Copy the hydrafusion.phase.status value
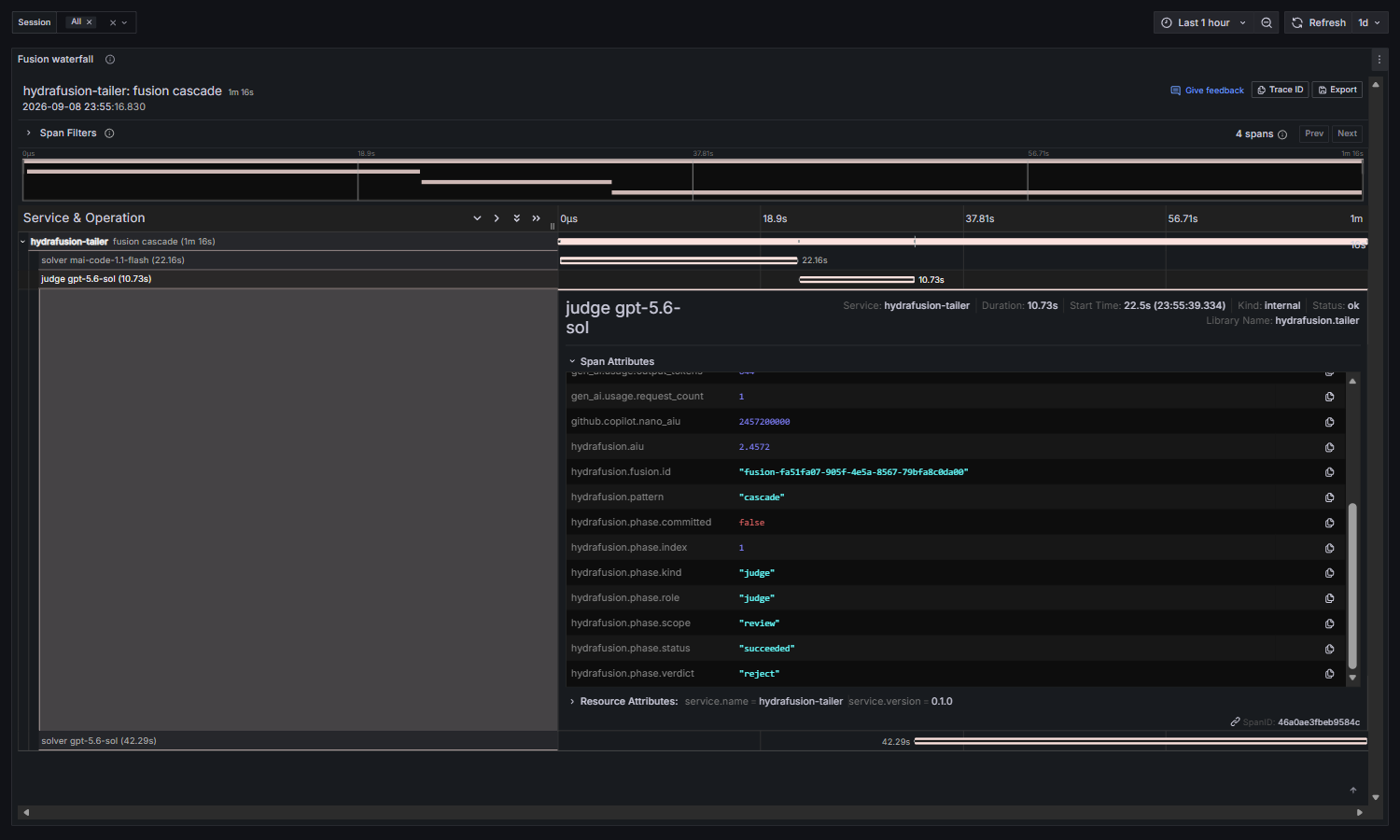Screen dimensions: 1400x840 pyautogui.click(x=1329, y=649)
